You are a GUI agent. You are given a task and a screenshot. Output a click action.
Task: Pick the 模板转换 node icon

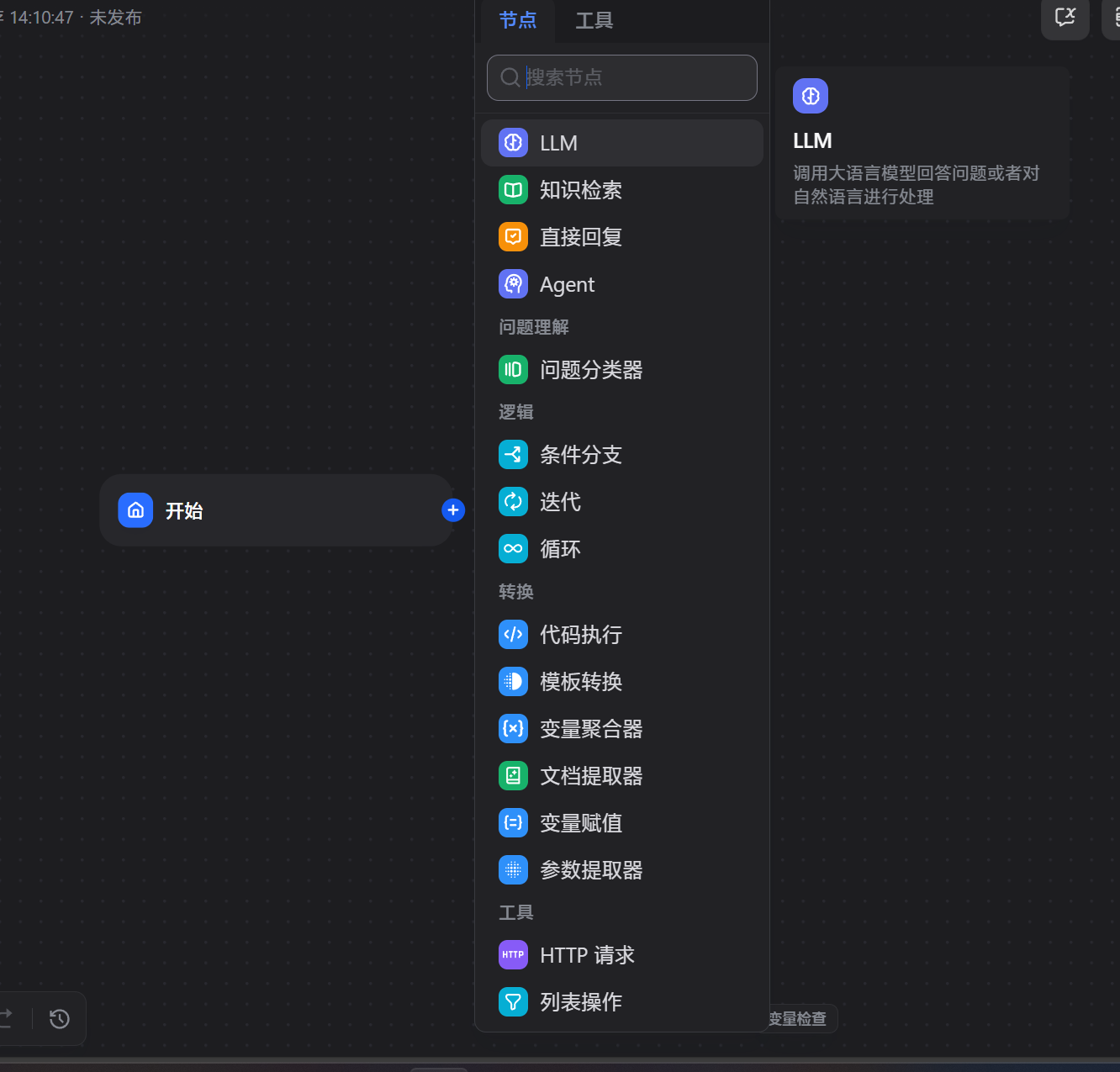pyautogui.click(x=513, y=682)
